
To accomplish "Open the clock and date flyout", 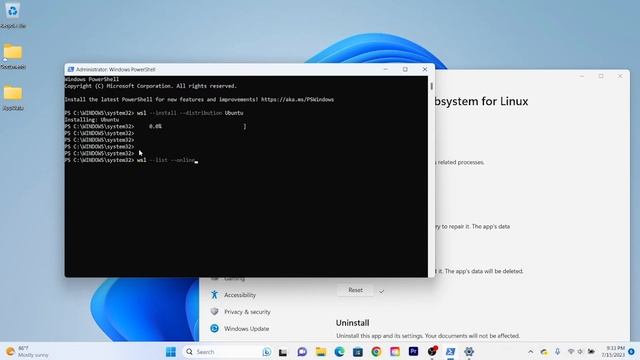I will tap(613, 351).
